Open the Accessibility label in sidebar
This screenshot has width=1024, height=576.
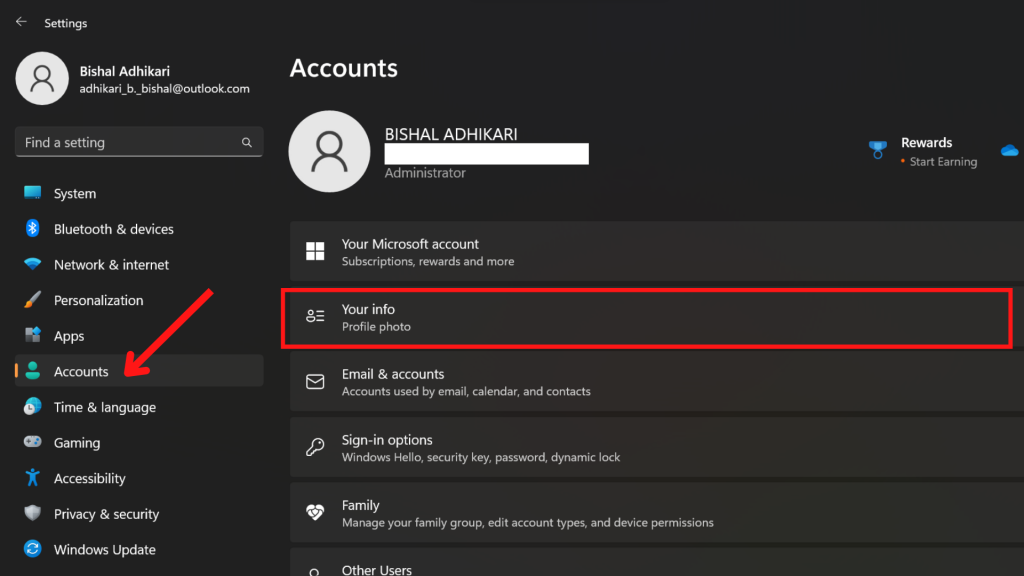89,478
